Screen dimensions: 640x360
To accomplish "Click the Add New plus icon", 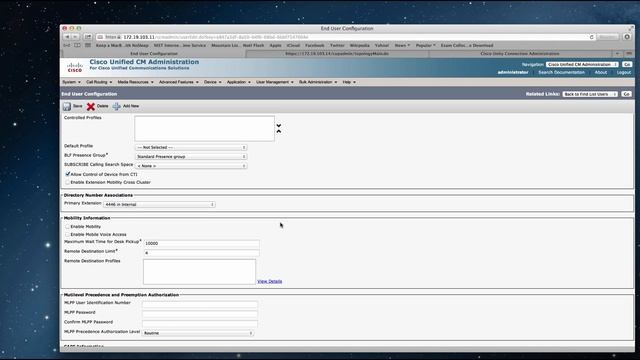I will point(116,107).
